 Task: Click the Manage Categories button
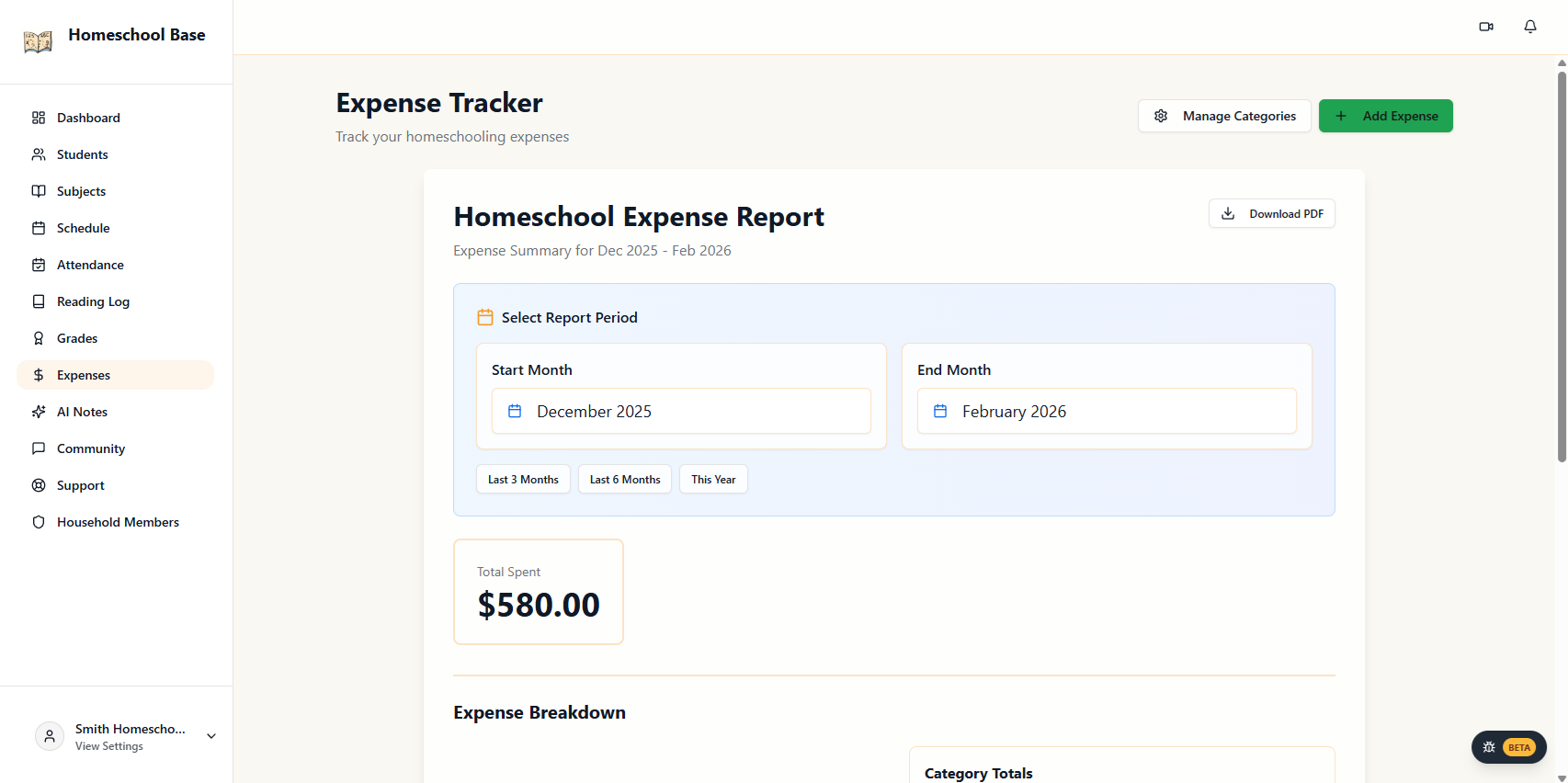coord(1224,116)
